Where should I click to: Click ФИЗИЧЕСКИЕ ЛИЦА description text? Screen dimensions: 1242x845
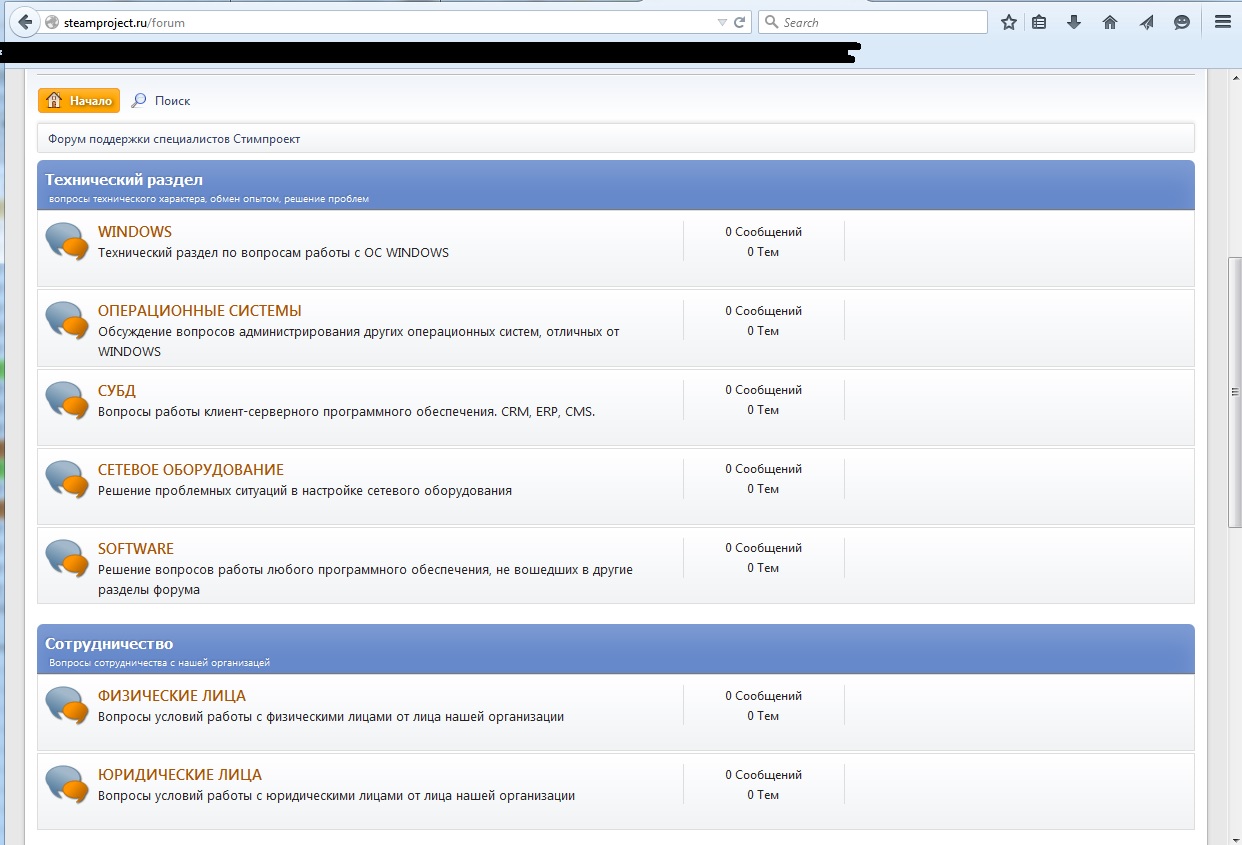tap(331, 717)
